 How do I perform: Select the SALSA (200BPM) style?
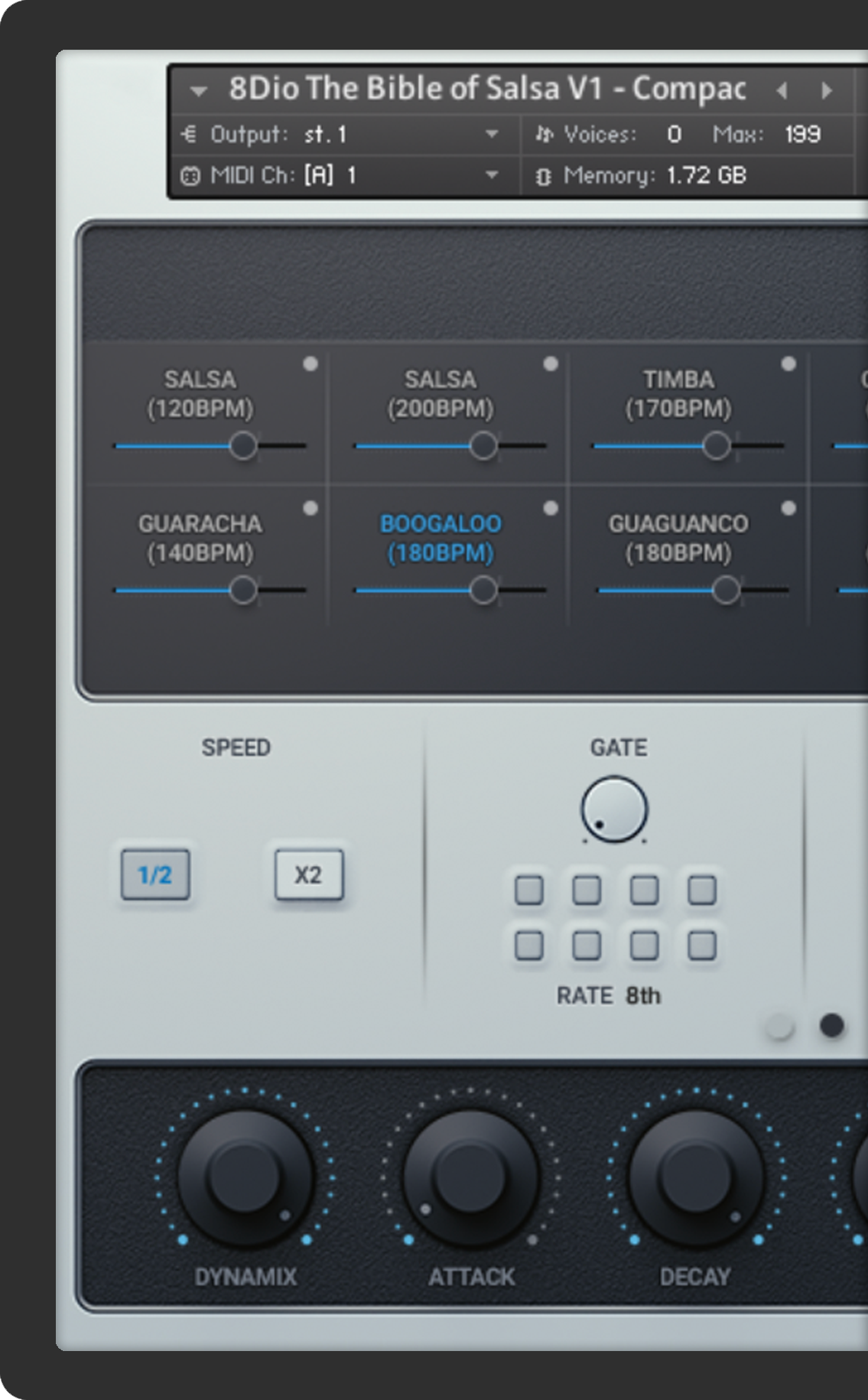(441, 394)
